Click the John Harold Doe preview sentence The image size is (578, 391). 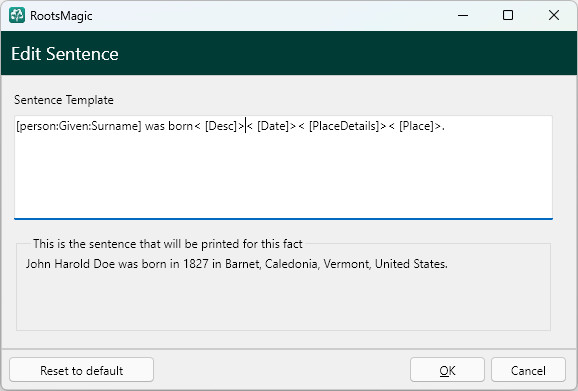(237, 264)
